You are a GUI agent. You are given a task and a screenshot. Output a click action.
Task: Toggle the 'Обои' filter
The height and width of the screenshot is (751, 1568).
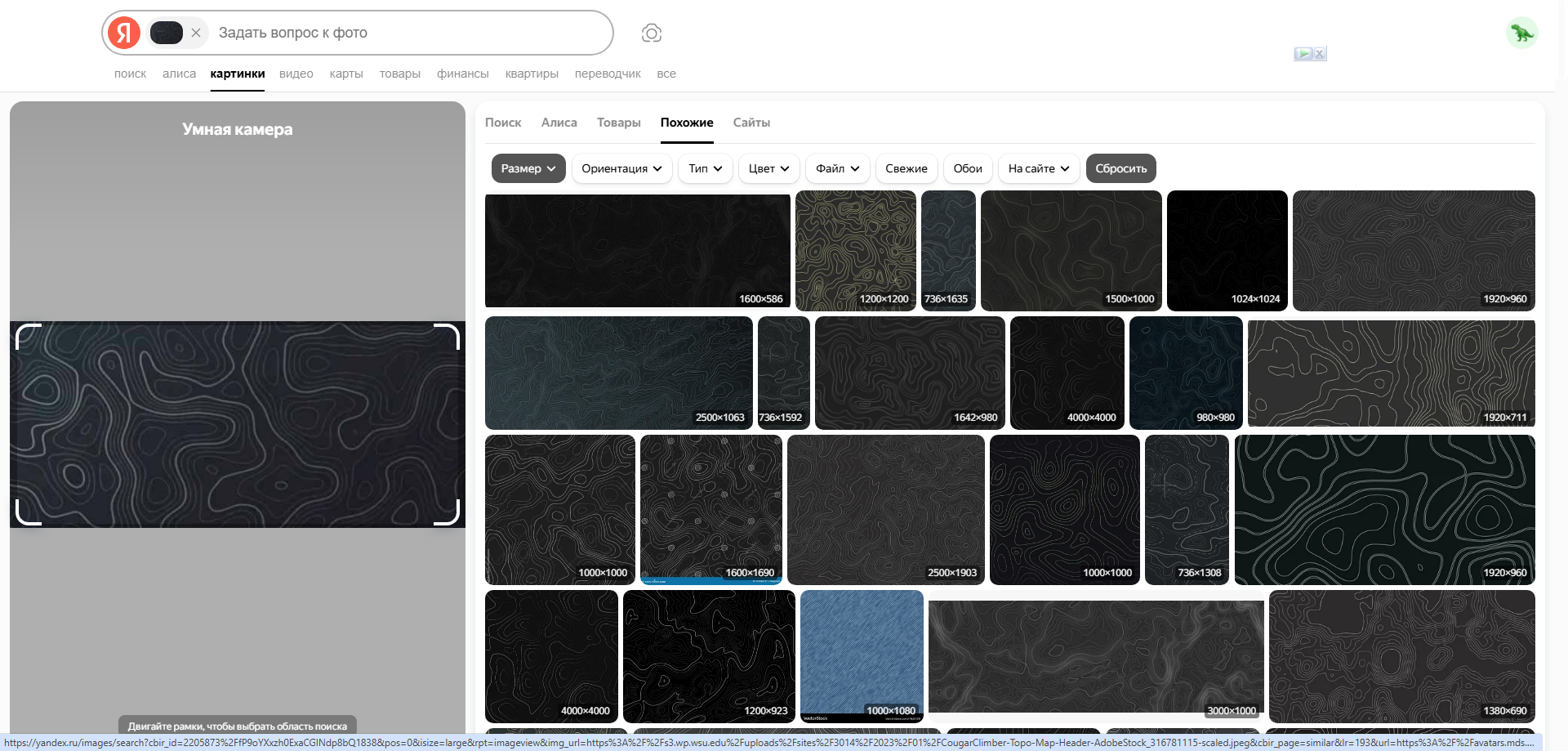pos(968,168)
